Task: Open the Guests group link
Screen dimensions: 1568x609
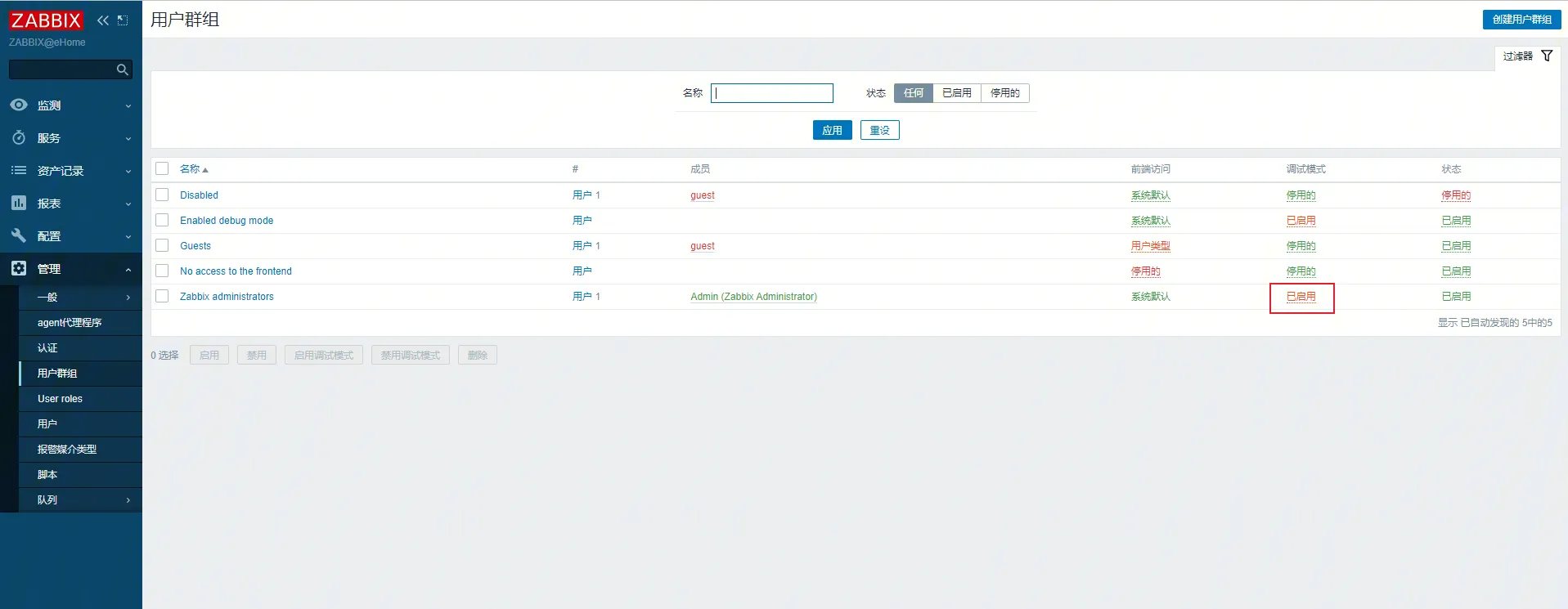Action: (x=195, y=246)
